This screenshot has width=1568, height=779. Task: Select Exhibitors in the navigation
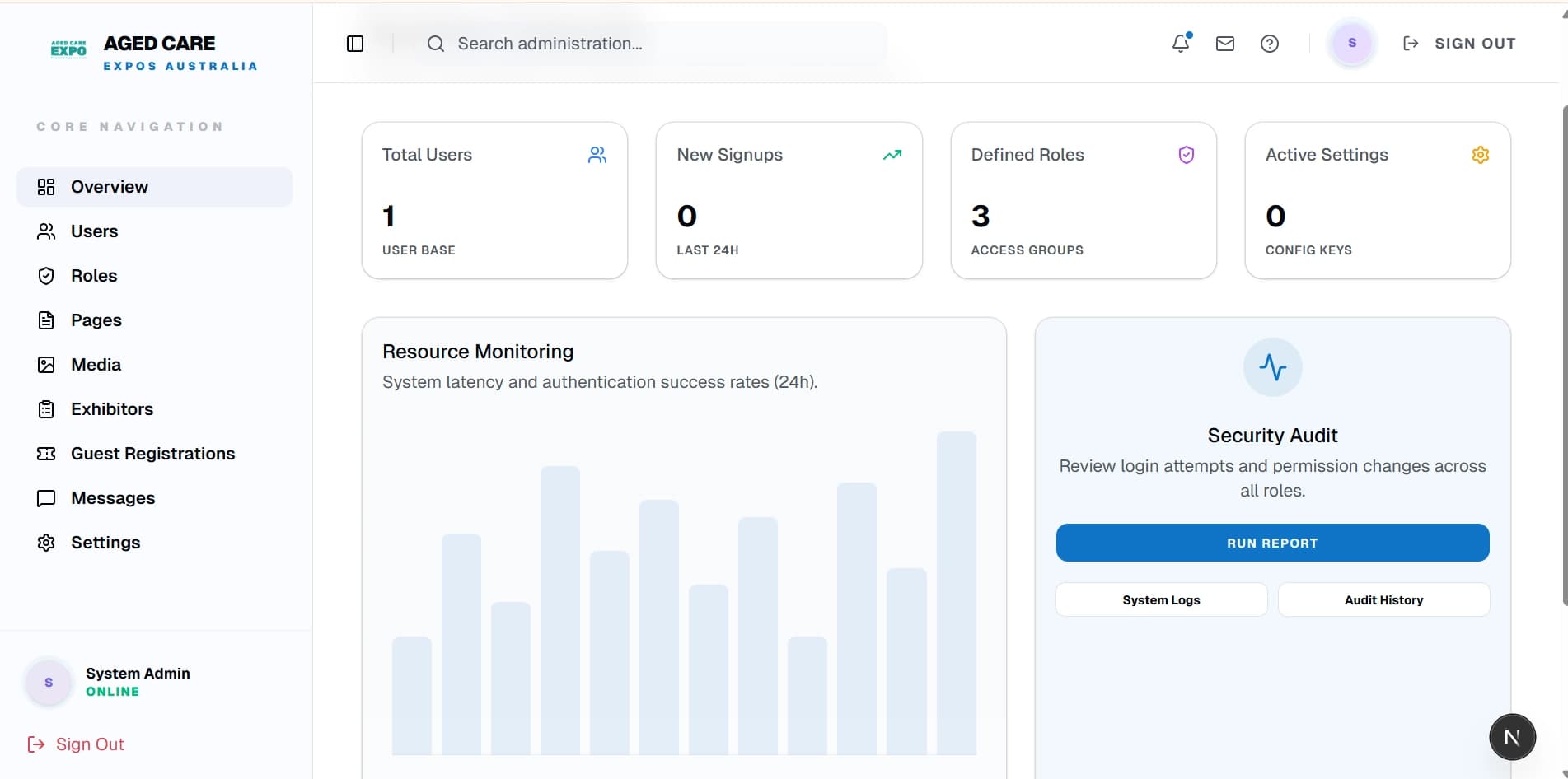(154, 409)
